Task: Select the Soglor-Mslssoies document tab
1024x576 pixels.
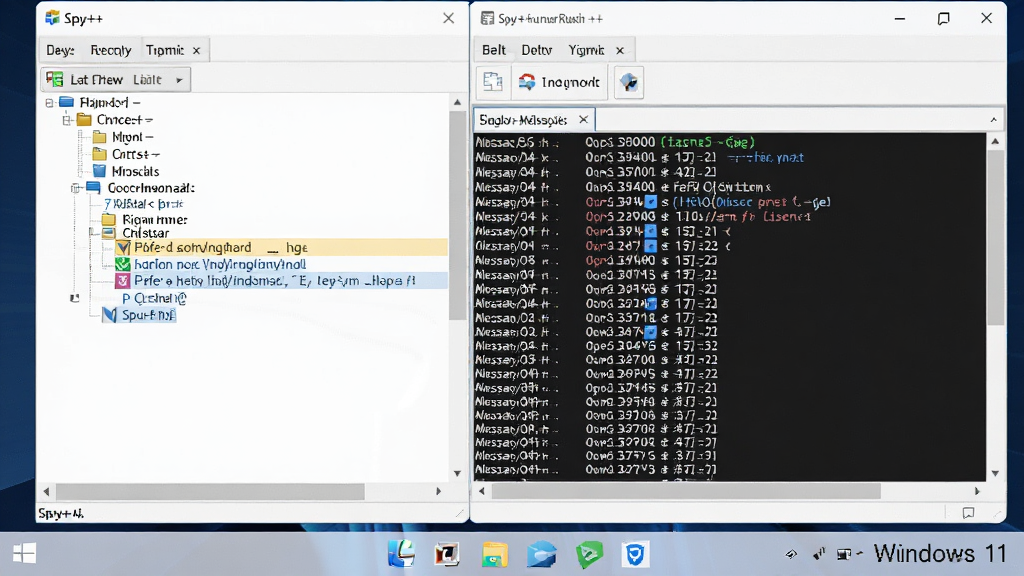Action: click(523, 120)
